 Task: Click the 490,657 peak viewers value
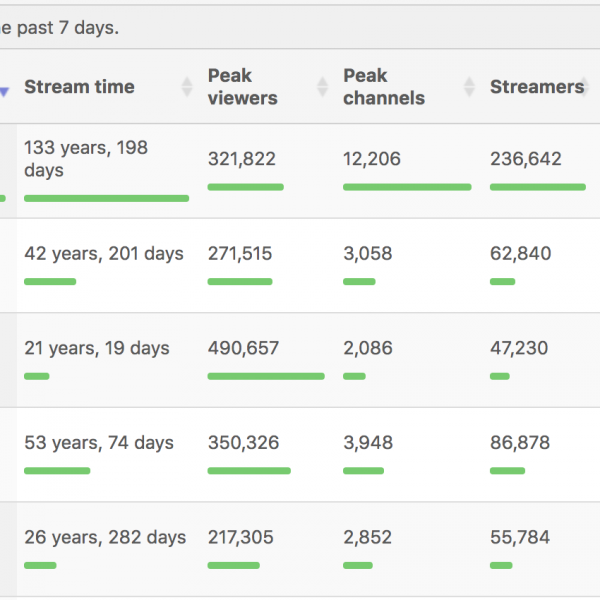pos(243,348)
